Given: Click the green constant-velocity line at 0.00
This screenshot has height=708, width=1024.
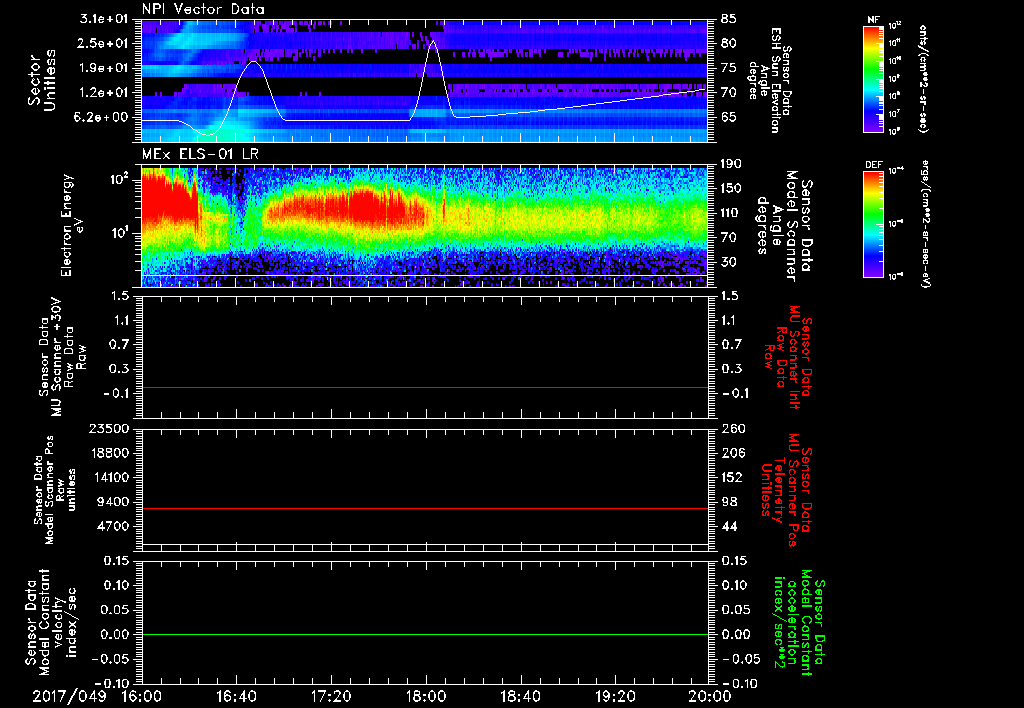Looking at the screenshot, I should (424, 634).
